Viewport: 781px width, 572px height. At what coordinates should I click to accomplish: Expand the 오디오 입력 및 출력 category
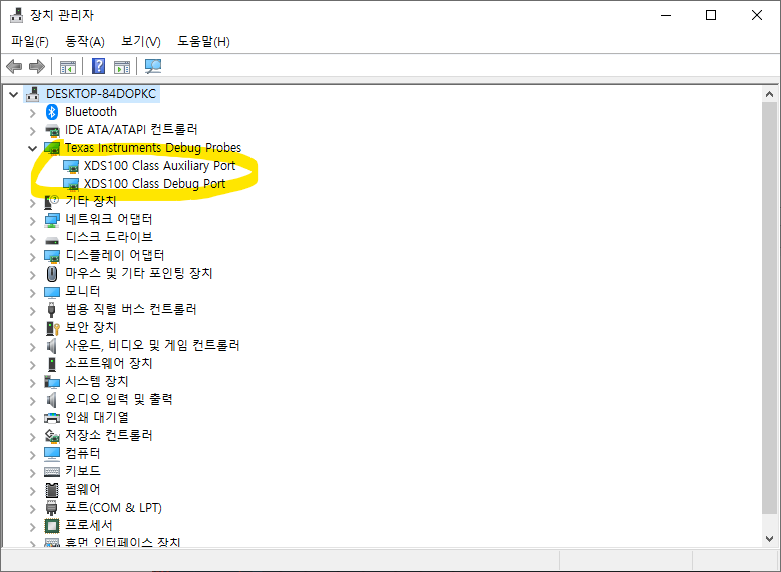(x=33, y=400)
